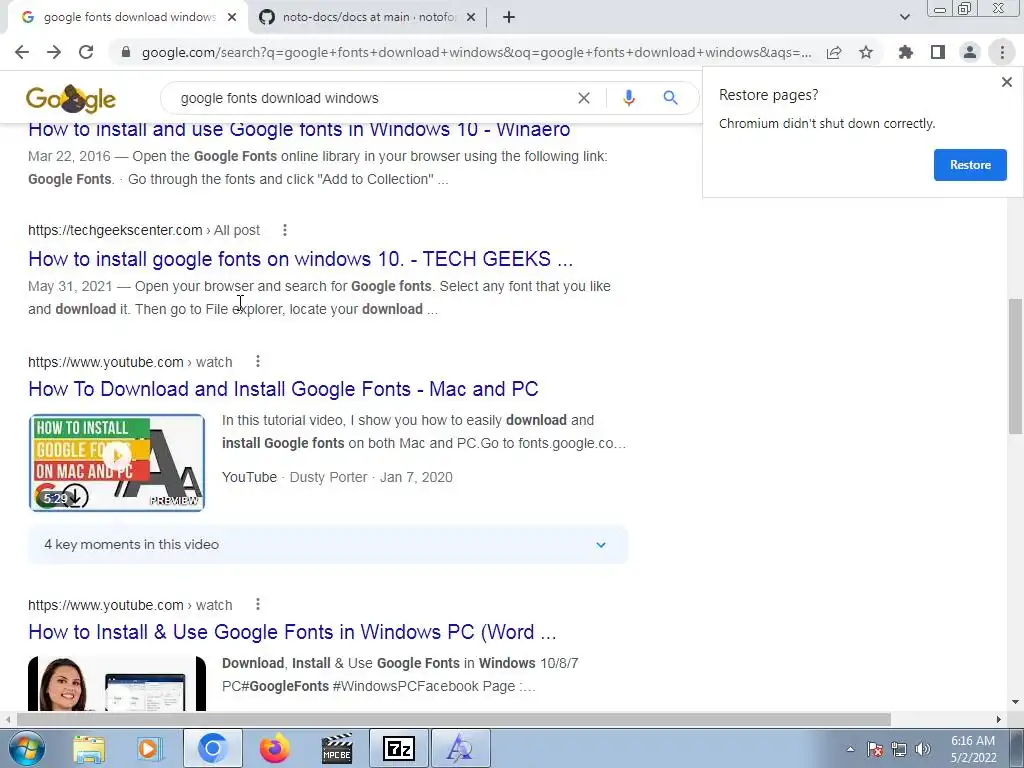1024x768 pixels.
Task: Focus the Google search input field
Action: (372, 98)
